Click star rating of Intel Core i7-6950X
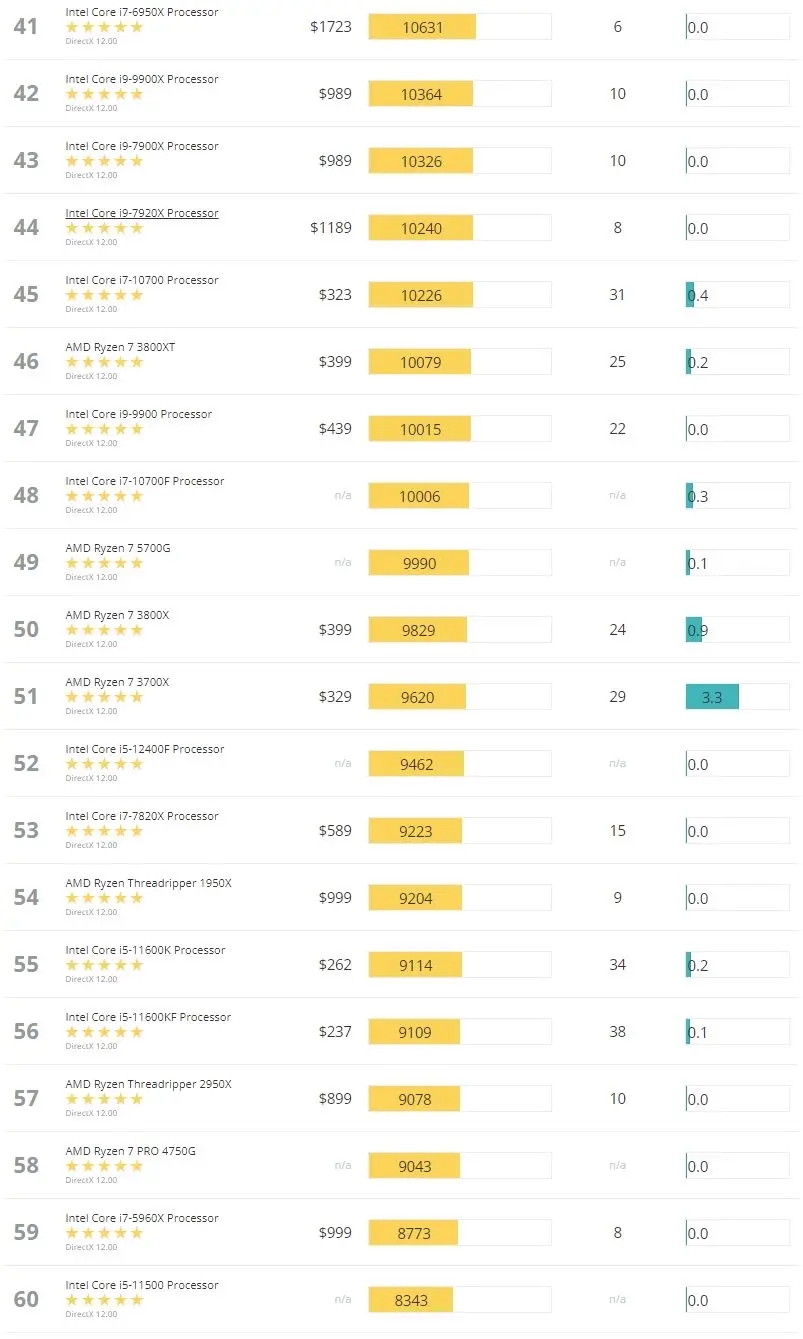This screenshot has height=1339, width=803. 104,27
